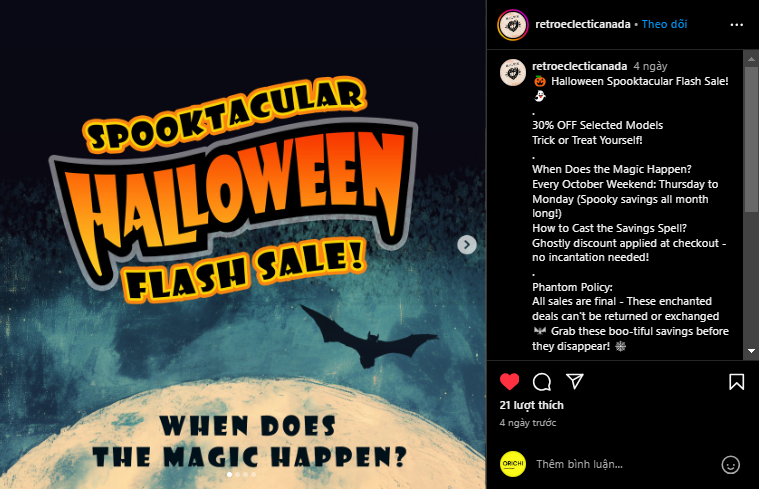This screenshot has height=489, width=759.
Task: Open retroeclecticanada profile from the header username
Action: (582, 24)
